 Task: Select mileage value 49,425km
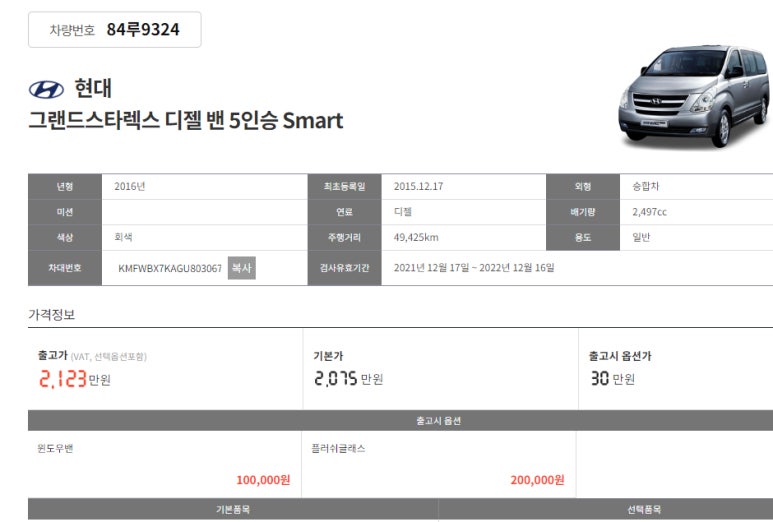tap(416, 237)
